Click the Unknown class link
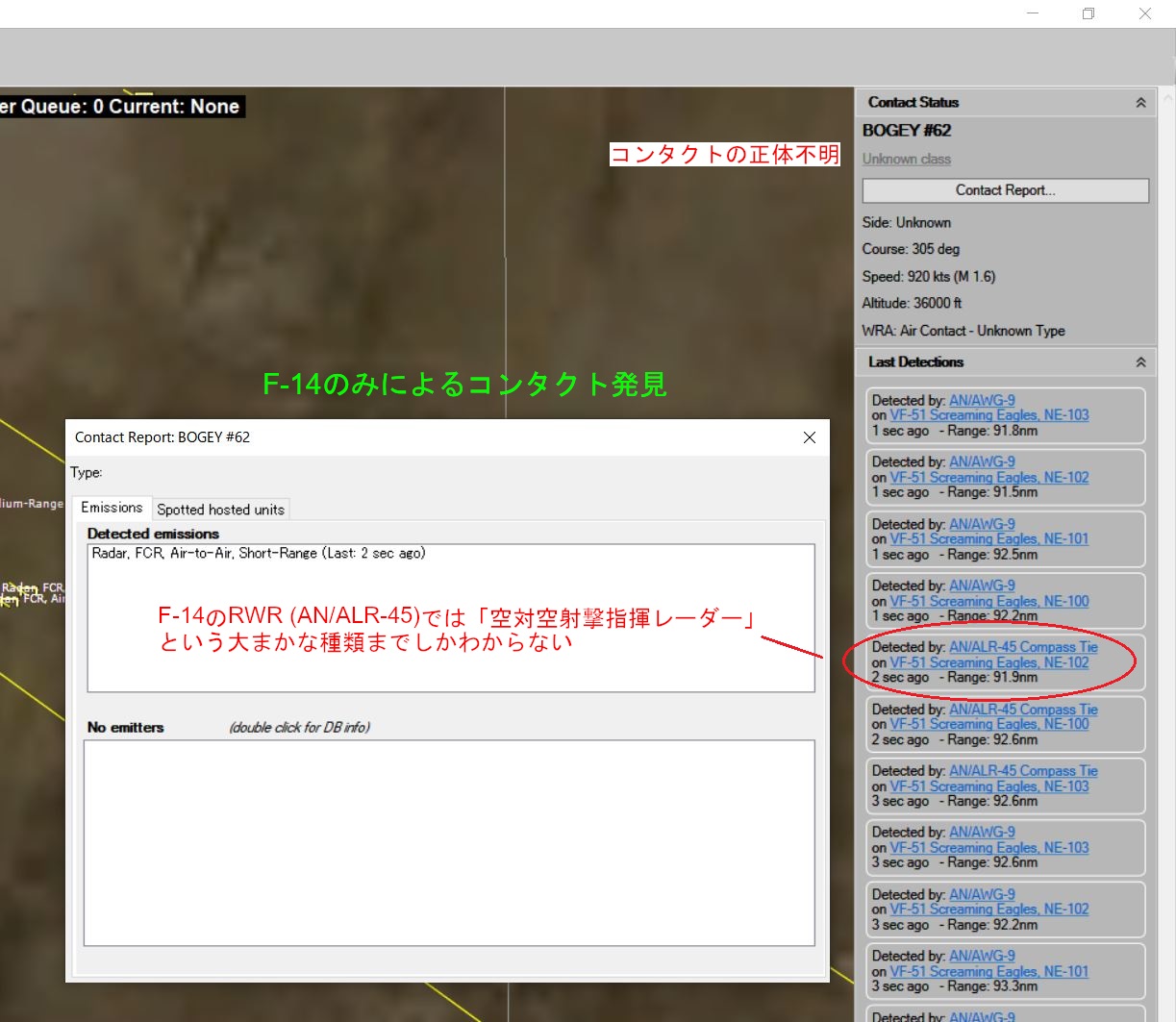This screenshot has width=1176, height=1022. [906, 160]
